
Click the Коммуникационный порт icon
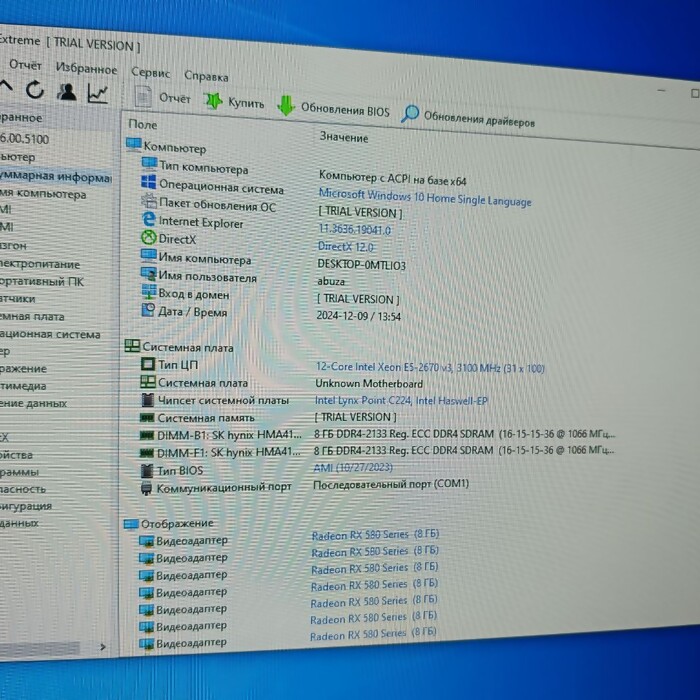pos(146,488)
